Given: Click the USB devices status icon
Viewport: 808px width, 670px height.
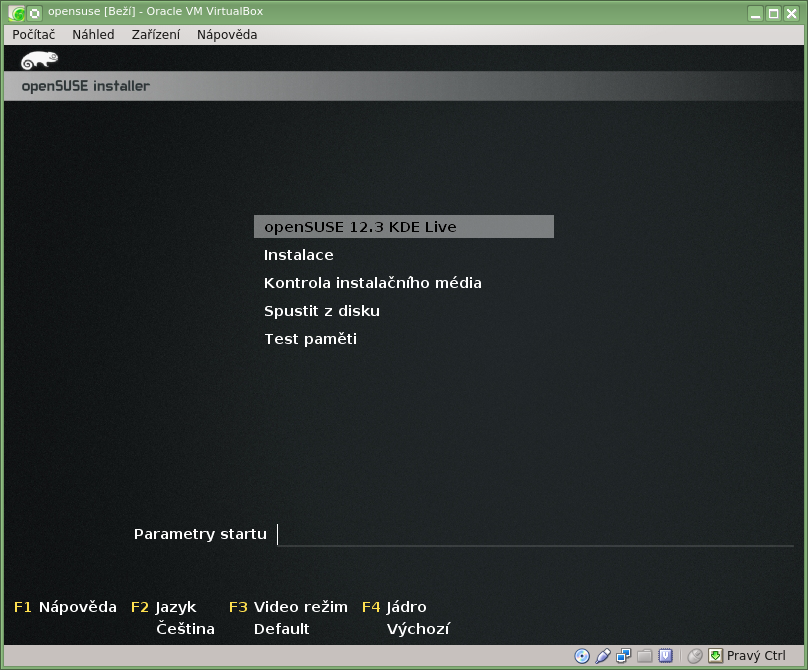Looking at the screenshot, I should (x=603, y=656).
